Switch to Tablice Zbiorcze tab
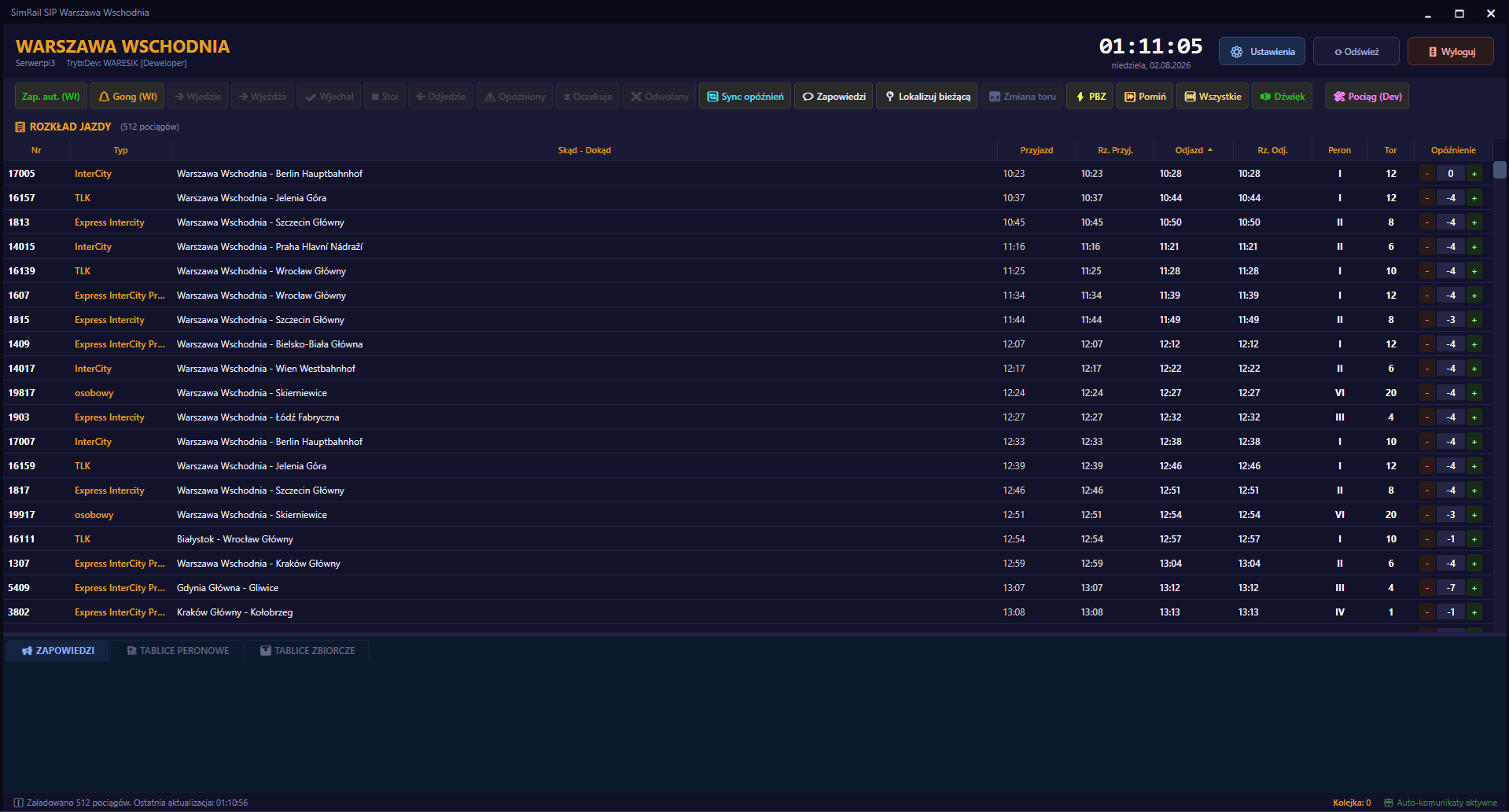 click(307, 651)
